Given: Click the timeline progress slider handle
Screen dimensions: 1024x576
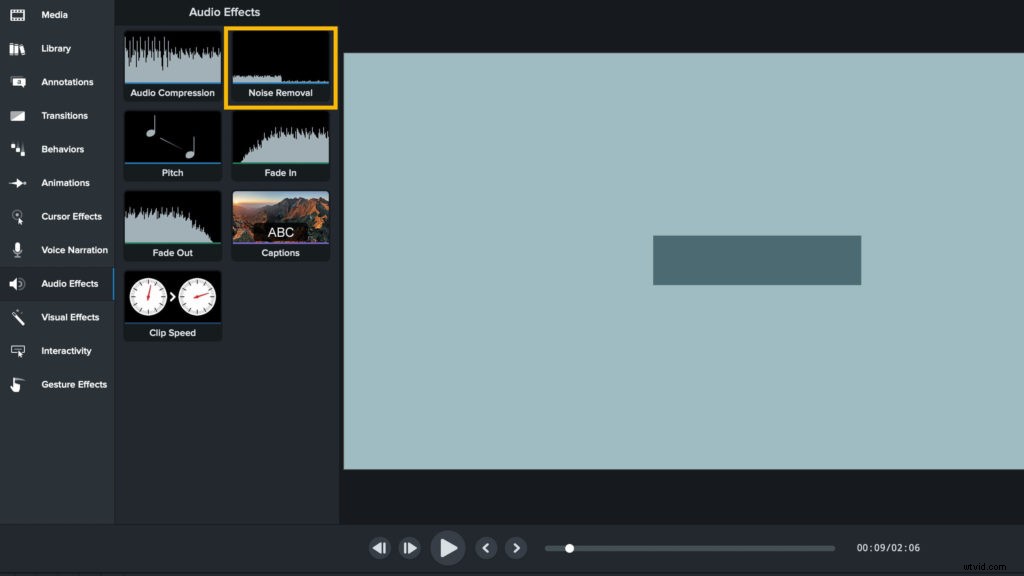Looking at the screenshot, I should click(x=569, y=548).
